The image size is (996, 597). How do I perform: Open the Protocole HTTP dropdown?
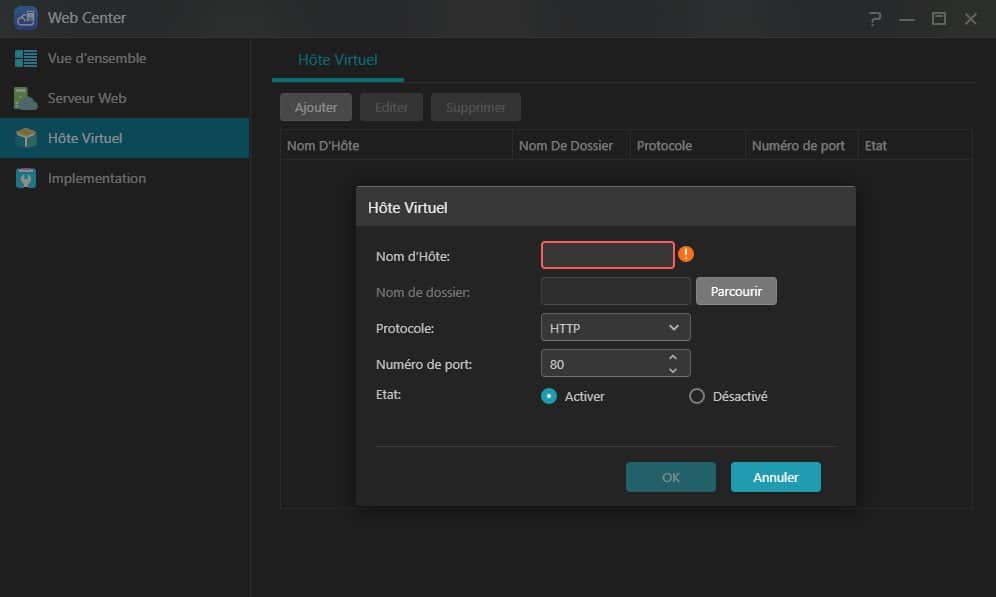(x=615, y=327)
